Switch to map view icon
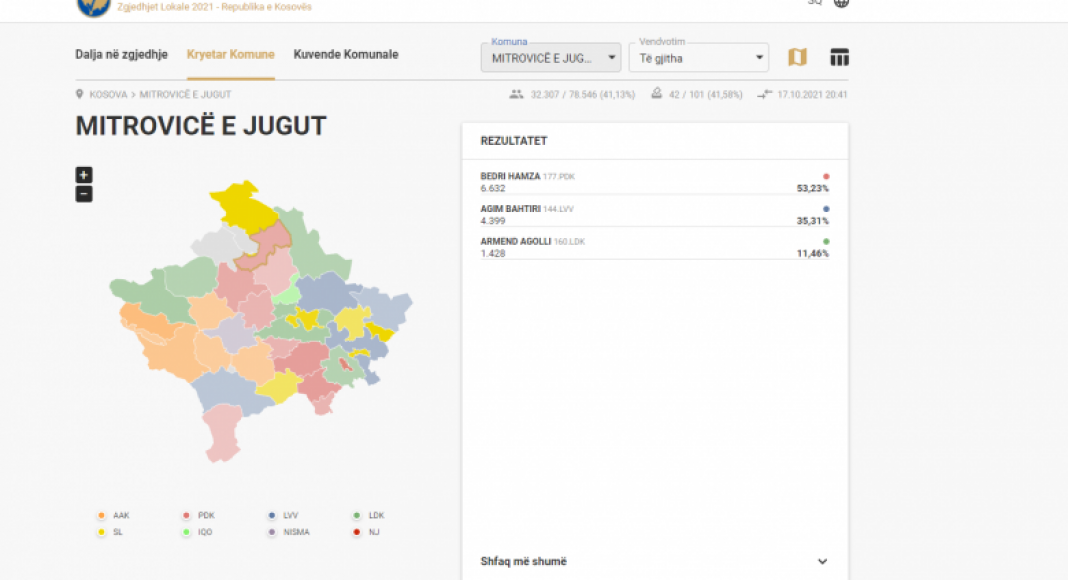1068x580 pixels. click(x=797, y=57)
